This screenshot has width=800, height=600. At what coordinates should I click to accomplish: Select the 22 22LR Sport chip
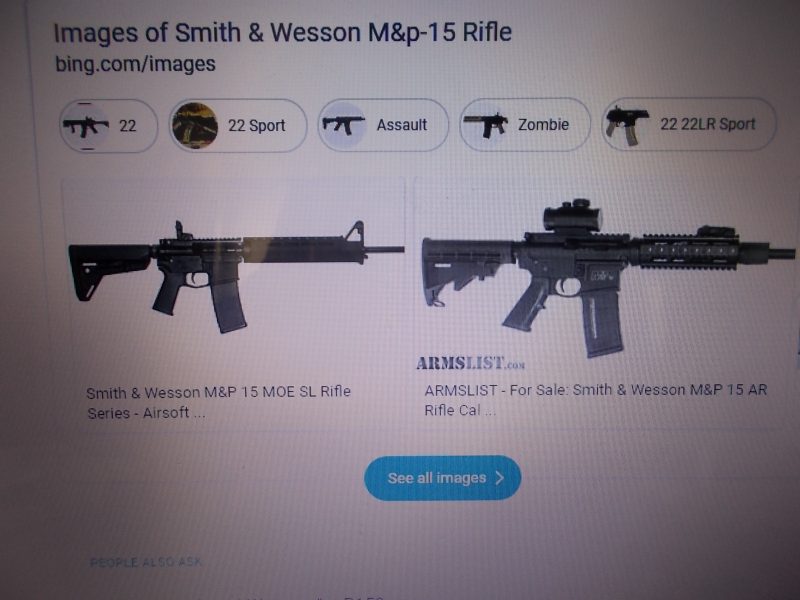pos(689,123)
